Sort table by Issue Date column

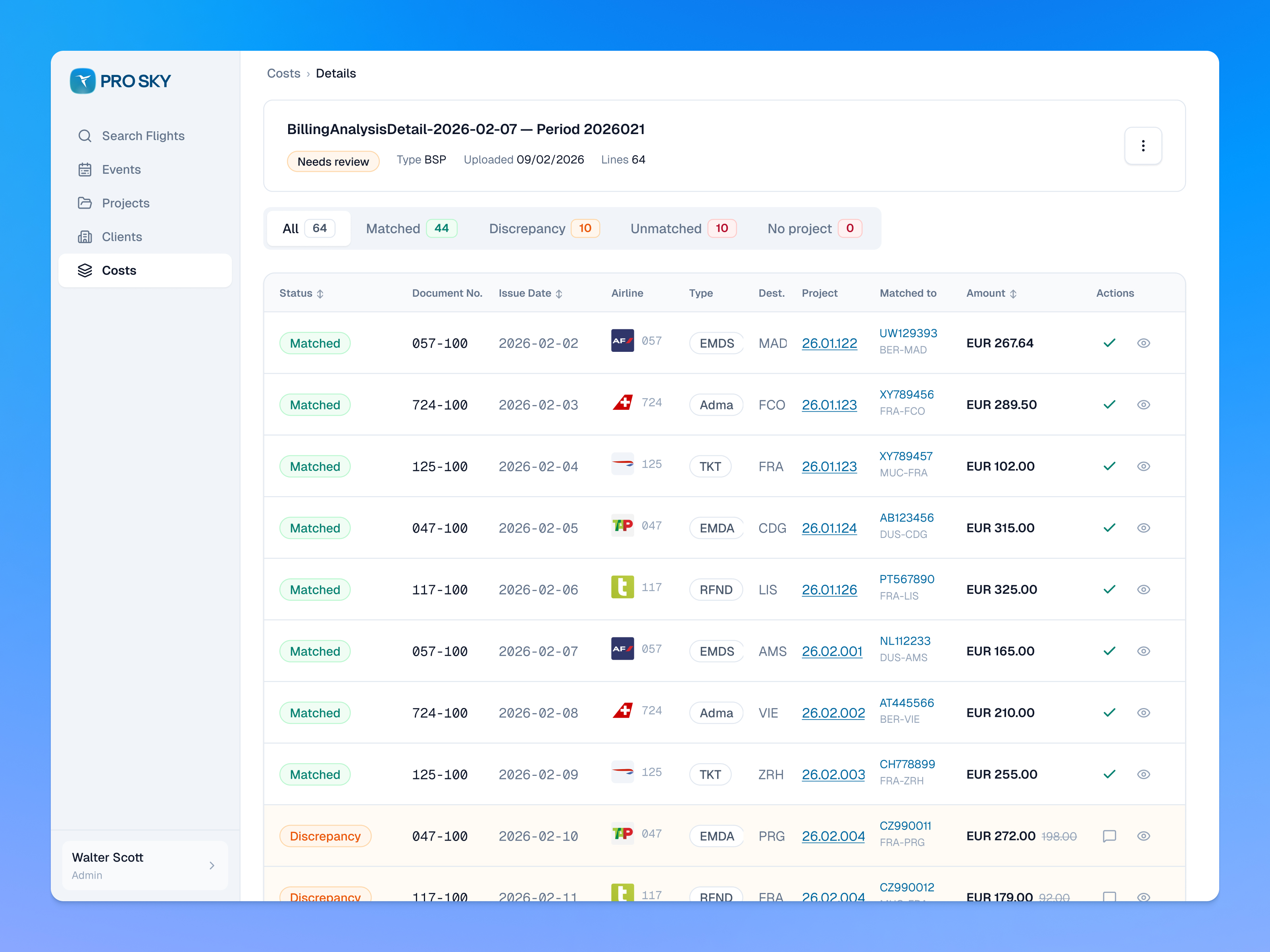coord(531,293)
